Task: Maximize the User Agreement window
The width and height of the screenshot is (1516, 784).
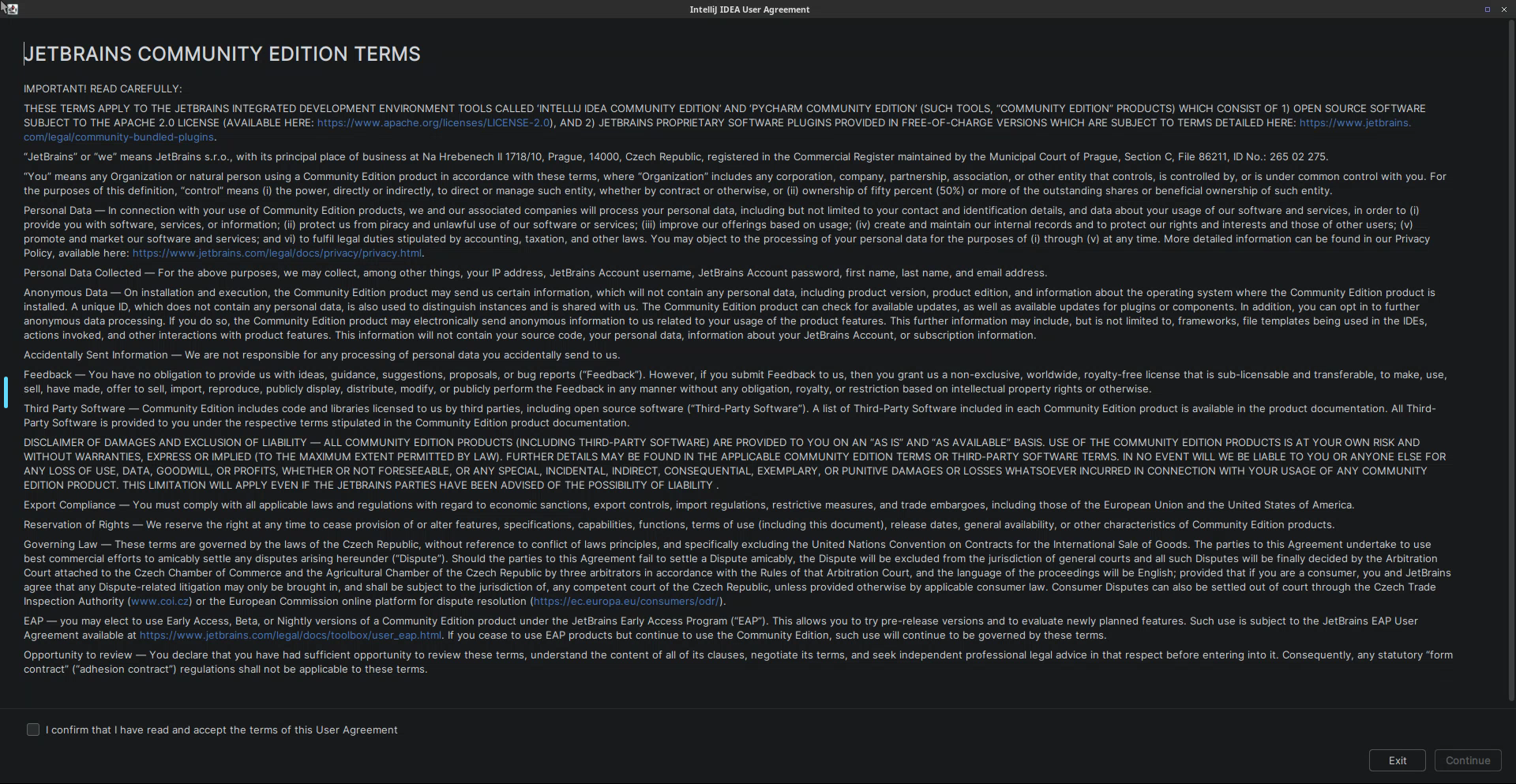Action: [x=1487, y=9]
